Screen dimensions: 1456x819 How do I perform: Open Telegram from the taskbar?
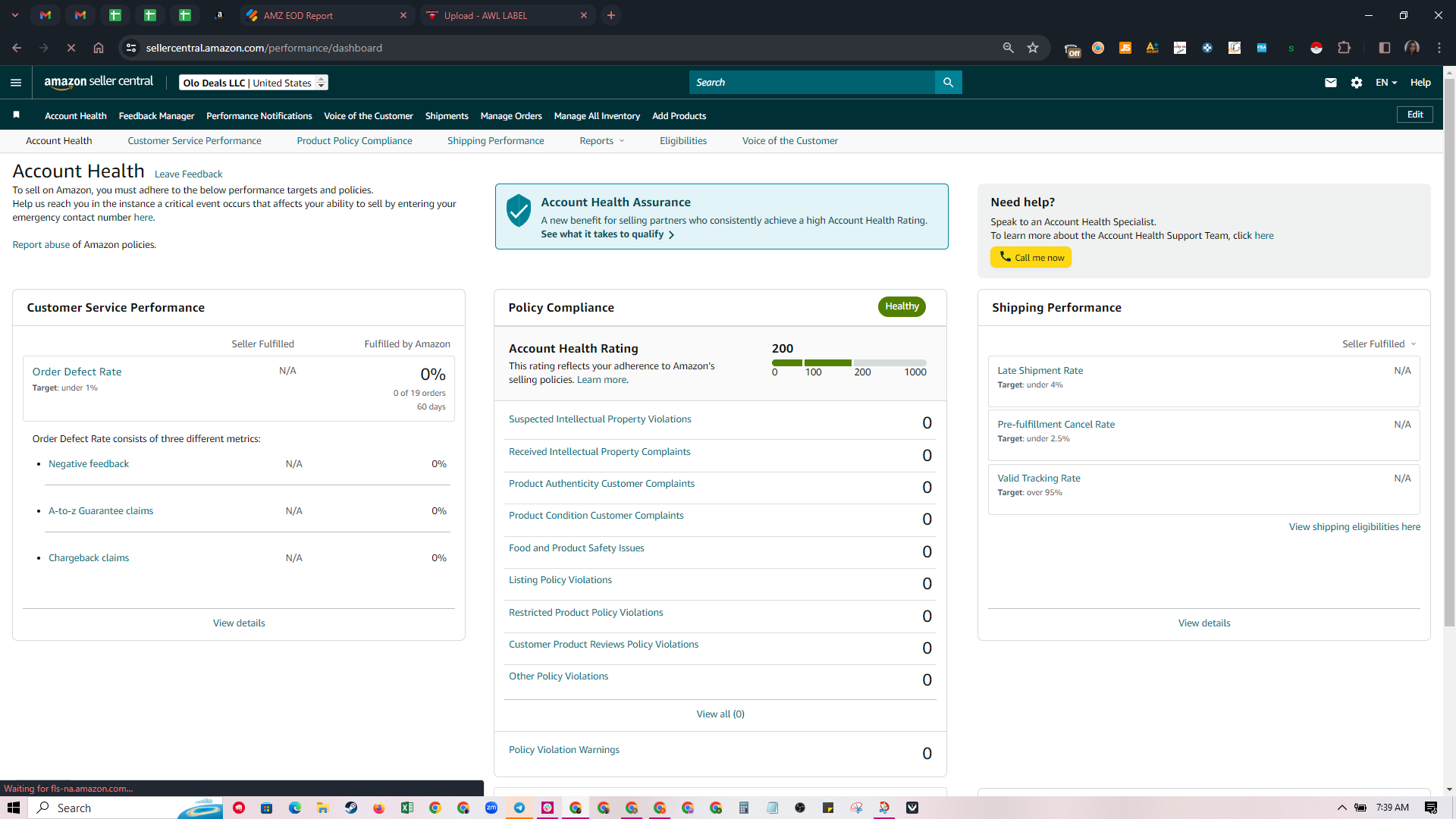[519, 808]
